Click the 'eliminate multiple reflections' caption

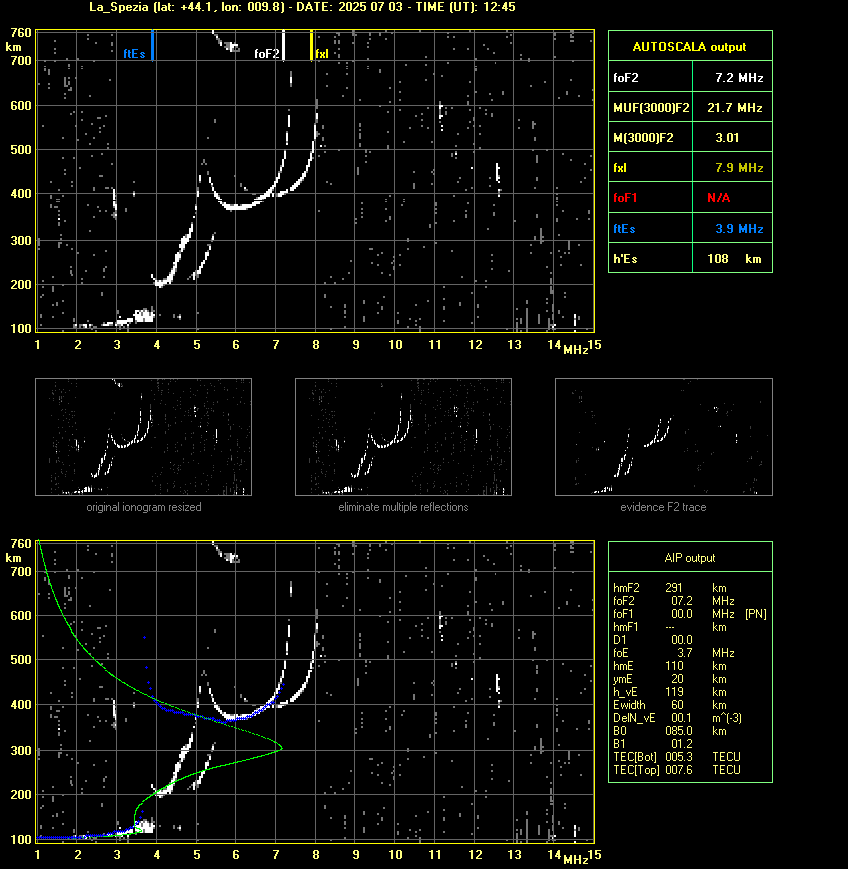point(403,507)
